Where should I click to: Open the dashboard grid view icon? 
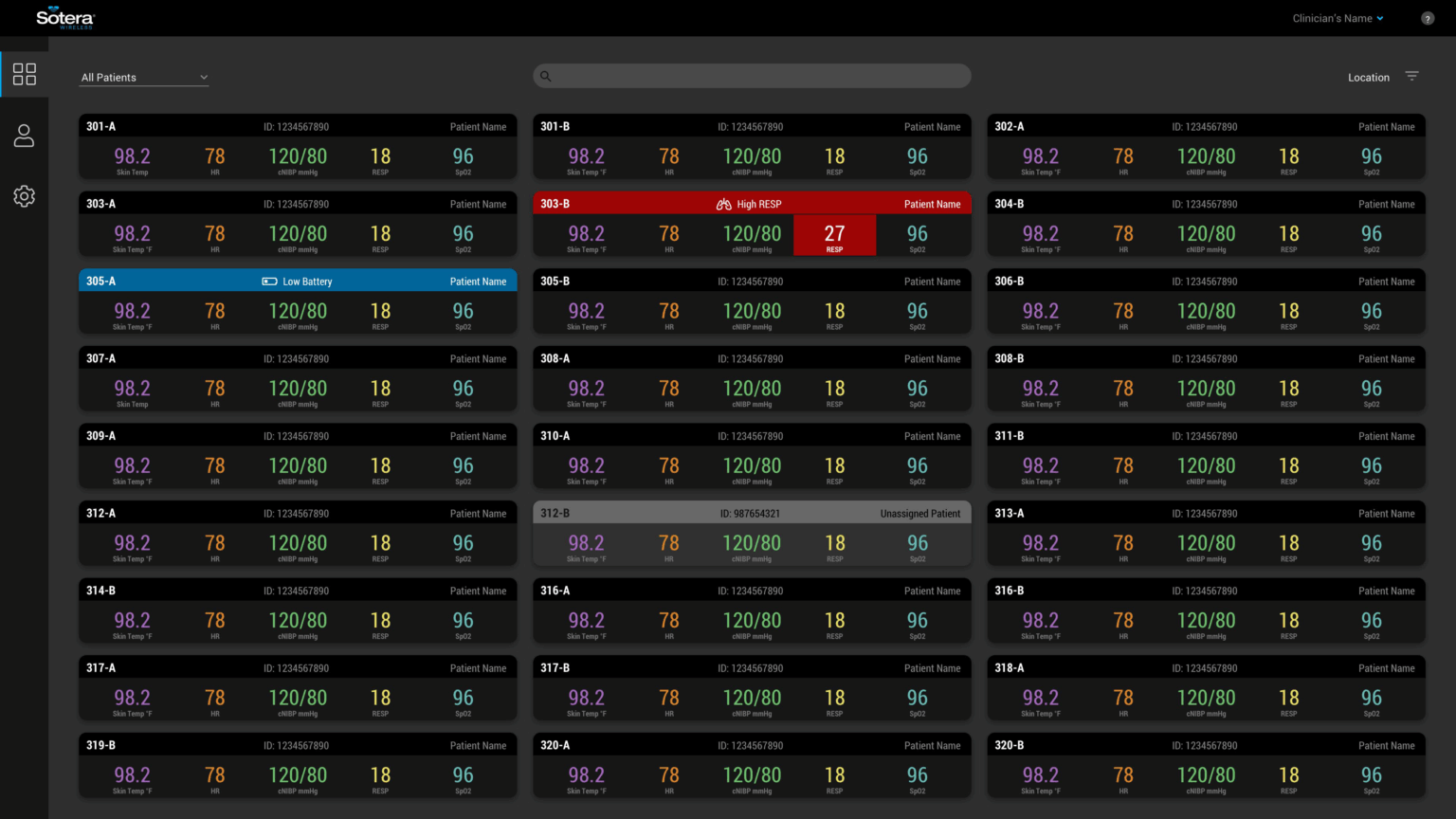coord(25,74)
